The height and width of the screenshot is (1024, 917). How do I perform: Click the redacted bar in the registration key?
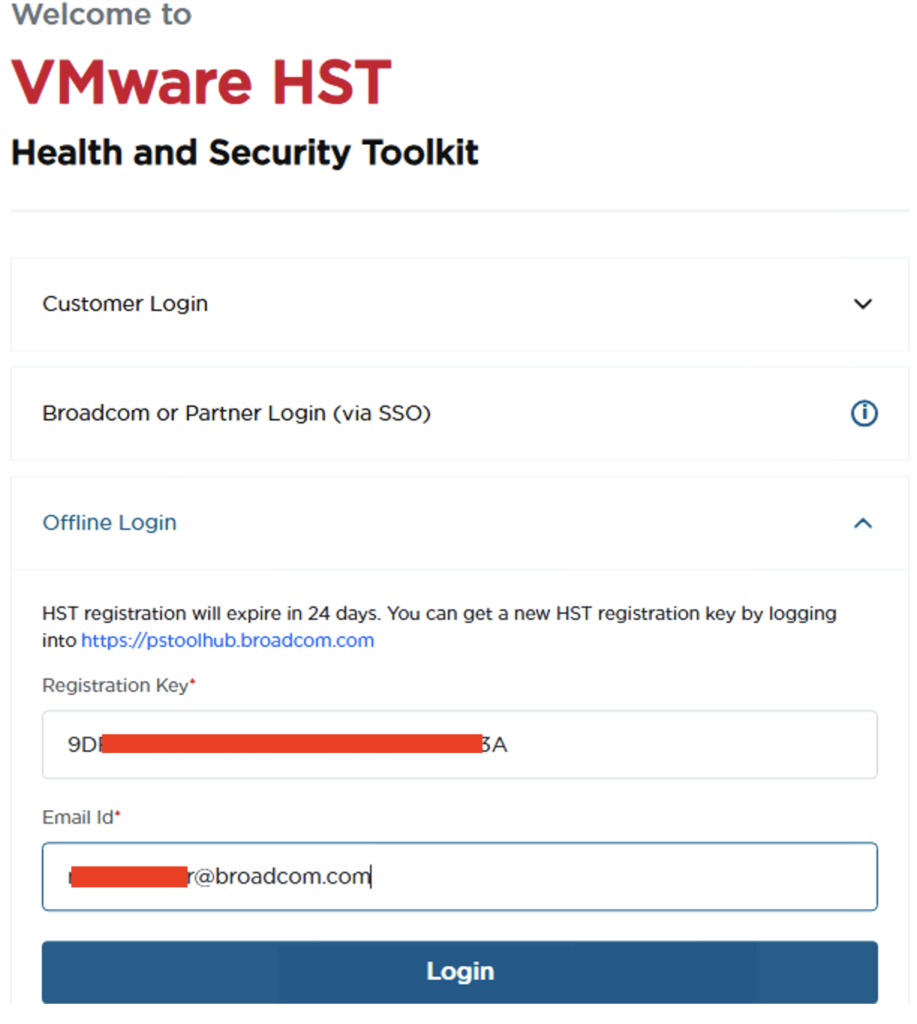pos(292,744)
